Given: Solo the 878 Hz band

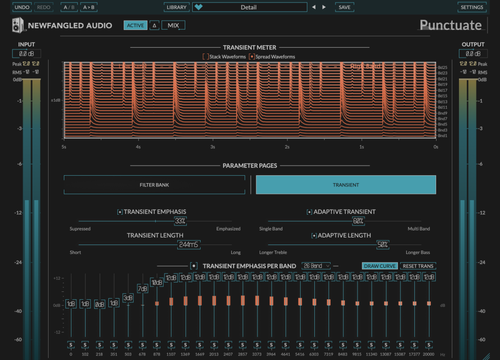Looking at the screenshot, I should 157,345.
